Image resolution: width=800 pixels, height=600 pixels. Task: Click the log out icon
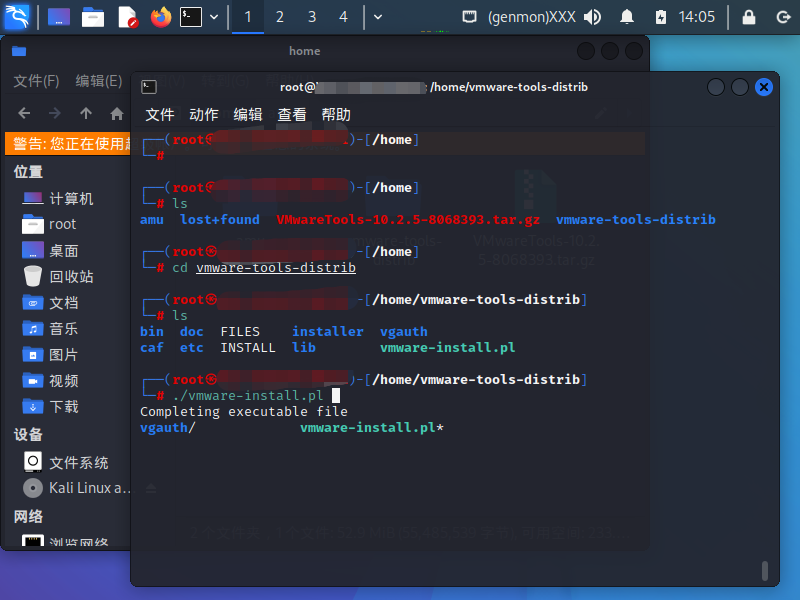tap(783, 17)
